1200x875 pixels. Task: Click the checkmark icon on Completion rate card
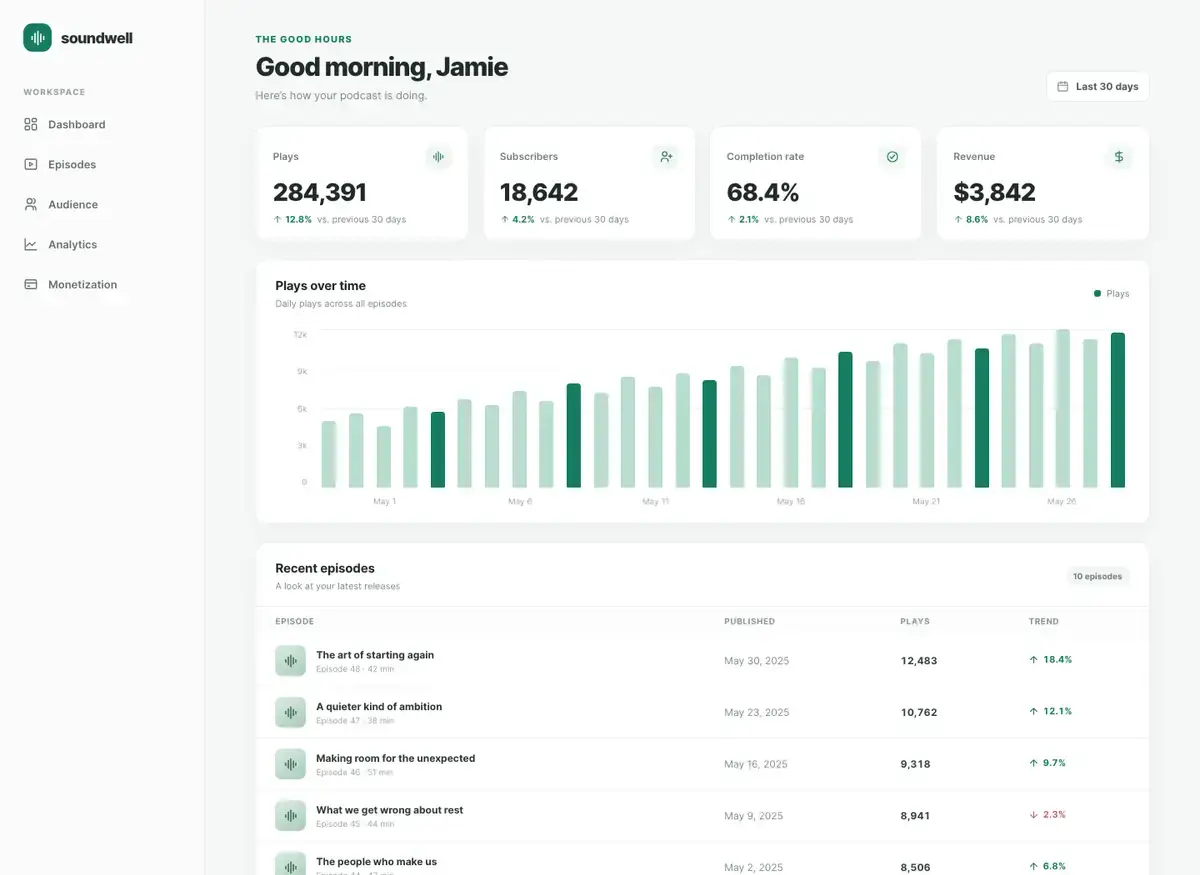(892, 157)
